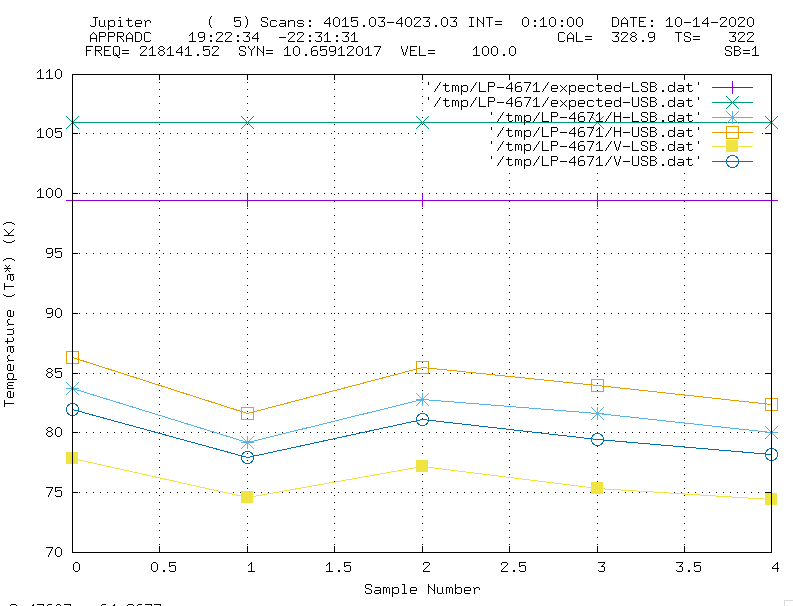This screenshot has width=793, height=606.
Task: Click the expected-USB green cross at sample 0
Action: pyautogui.click(x=73, y=122)
